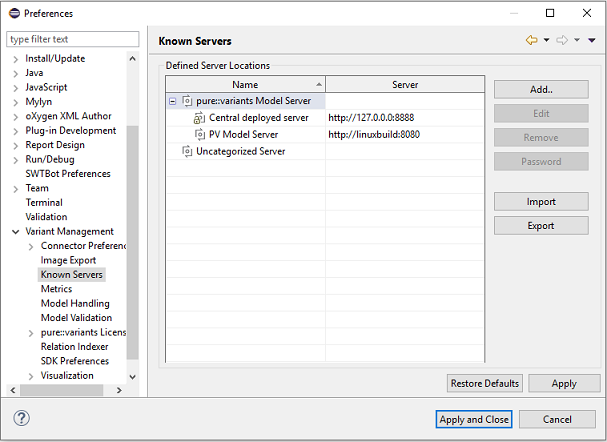607x442 pixels.
Task: Click the PV Model Server icon
Action: pos(200,134)
